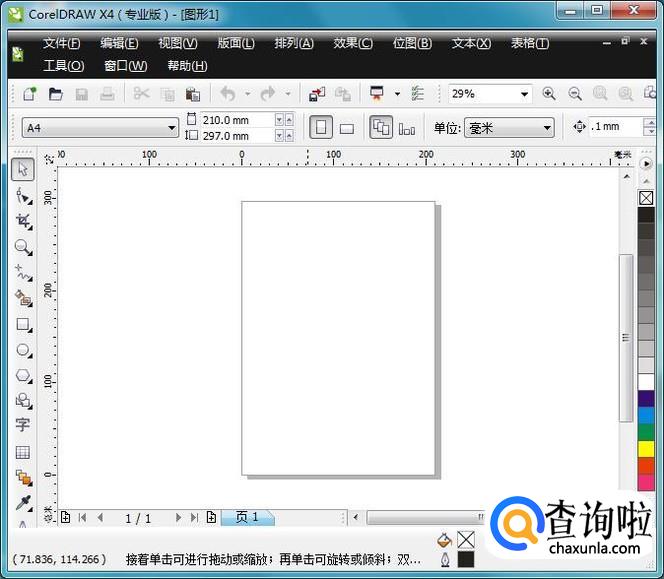Screen dimensions: 664x579
Task: Open the 文件(F) menu
Action: point(61,43)
